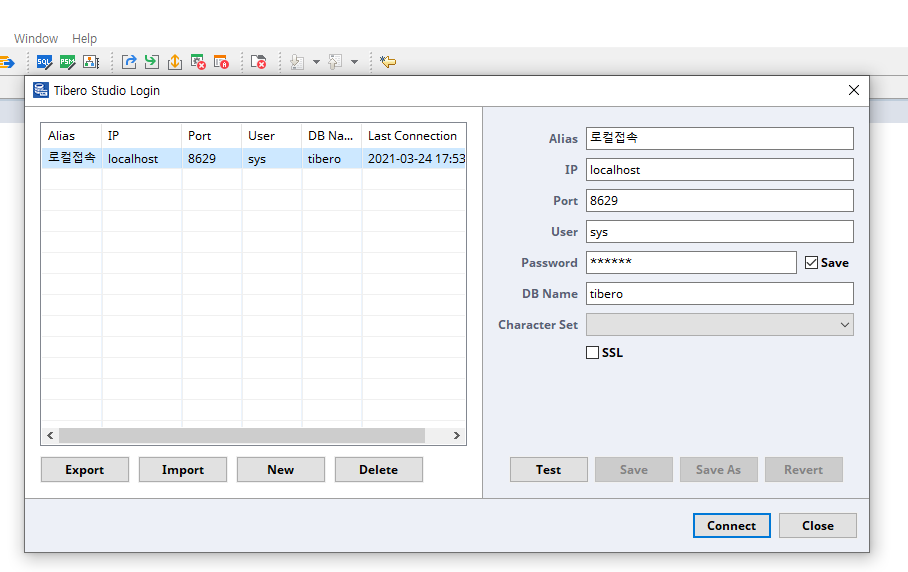The image size is (908, 572).
Task: Click the gear window red X icon
Action: [198, 62]
